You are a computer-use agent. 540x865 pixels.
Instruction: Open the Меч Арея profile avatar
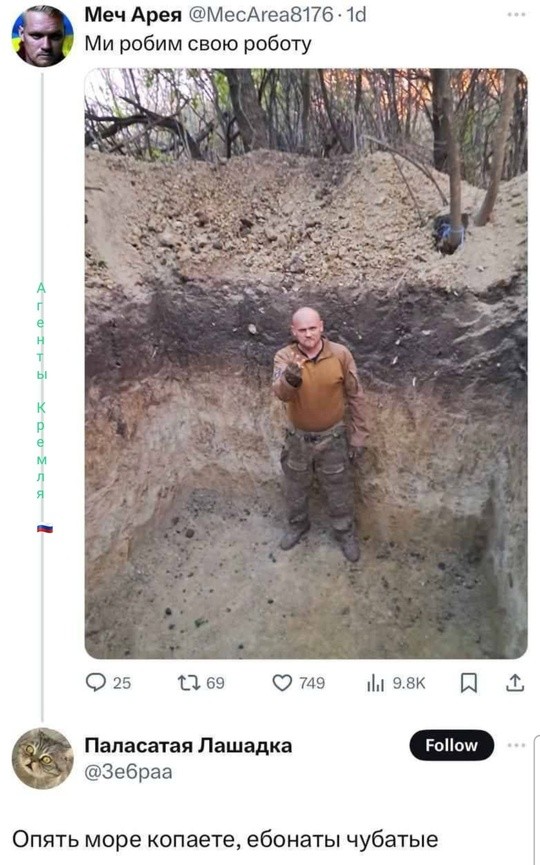pyautogui.click(x=42, y=36)
